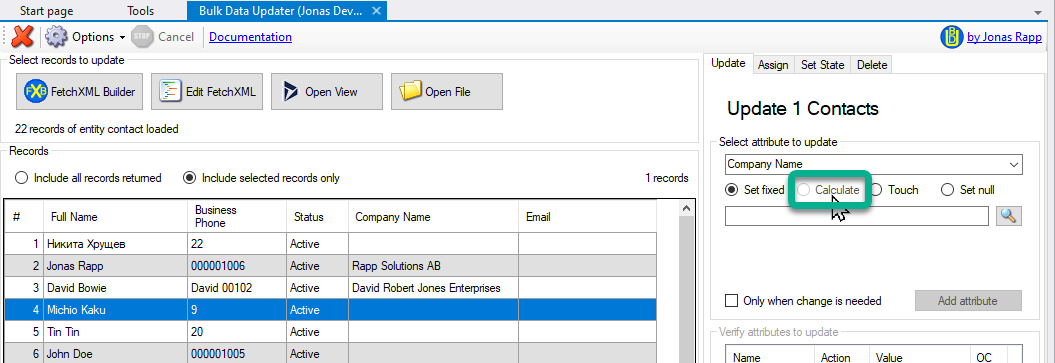Viewport: 1055px width, 363px height.
Task: Switch to the Assign tab
Action: (x=773, y=65)
